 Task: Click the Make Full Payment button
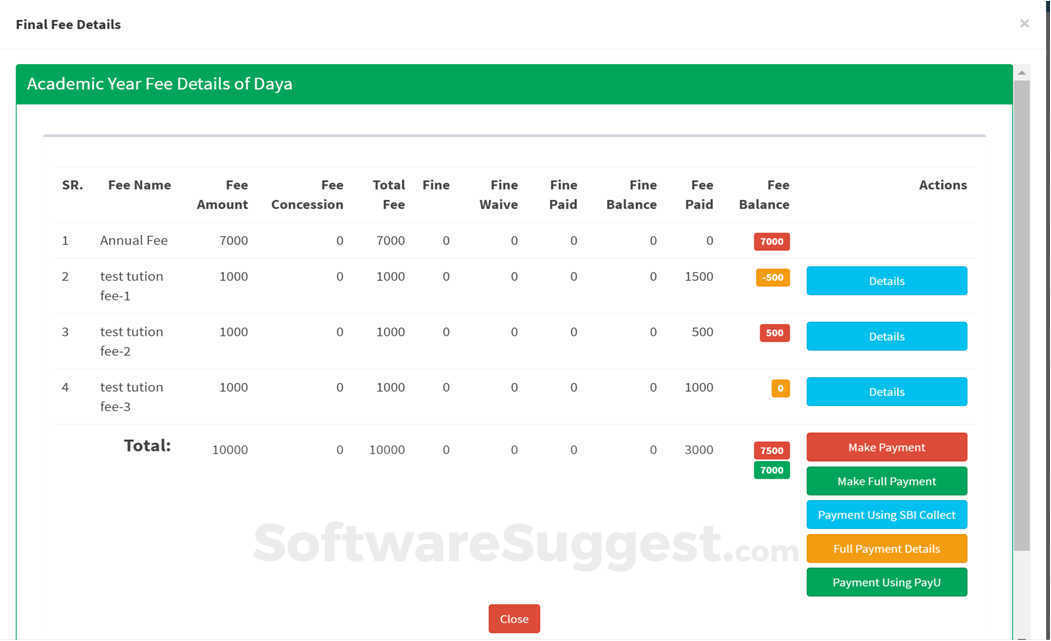coord(886,480)
